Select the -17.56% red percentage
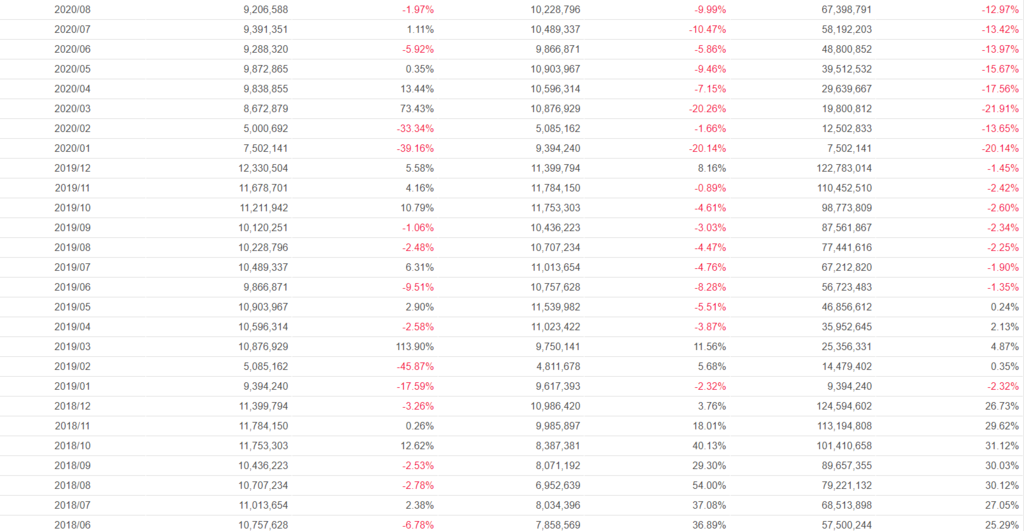This screenshot has height=531, width=1024. pos(999,89)
